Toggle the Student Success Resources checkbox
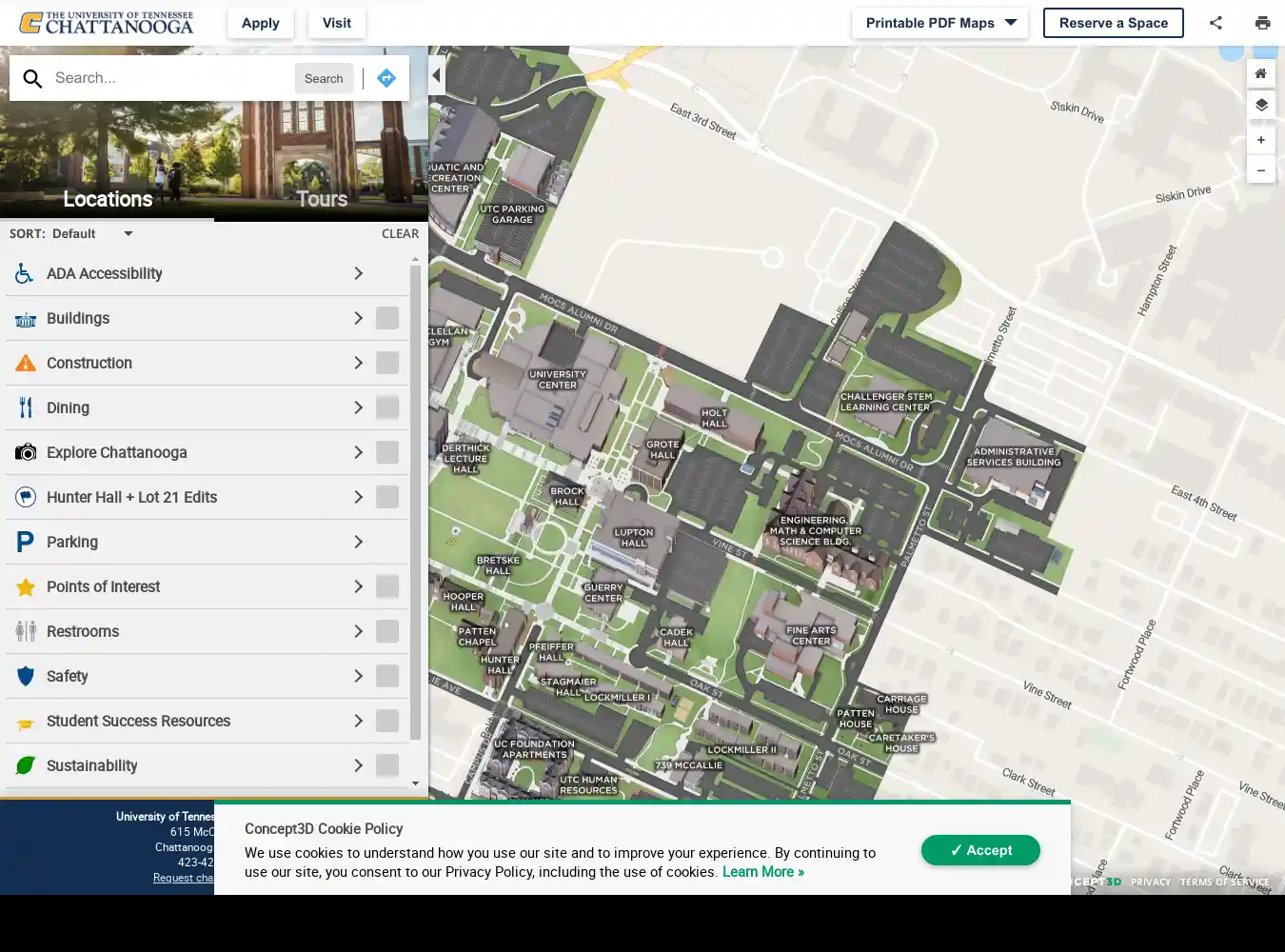The height and width of the screenshot is (952, 1285). (387, 721)
